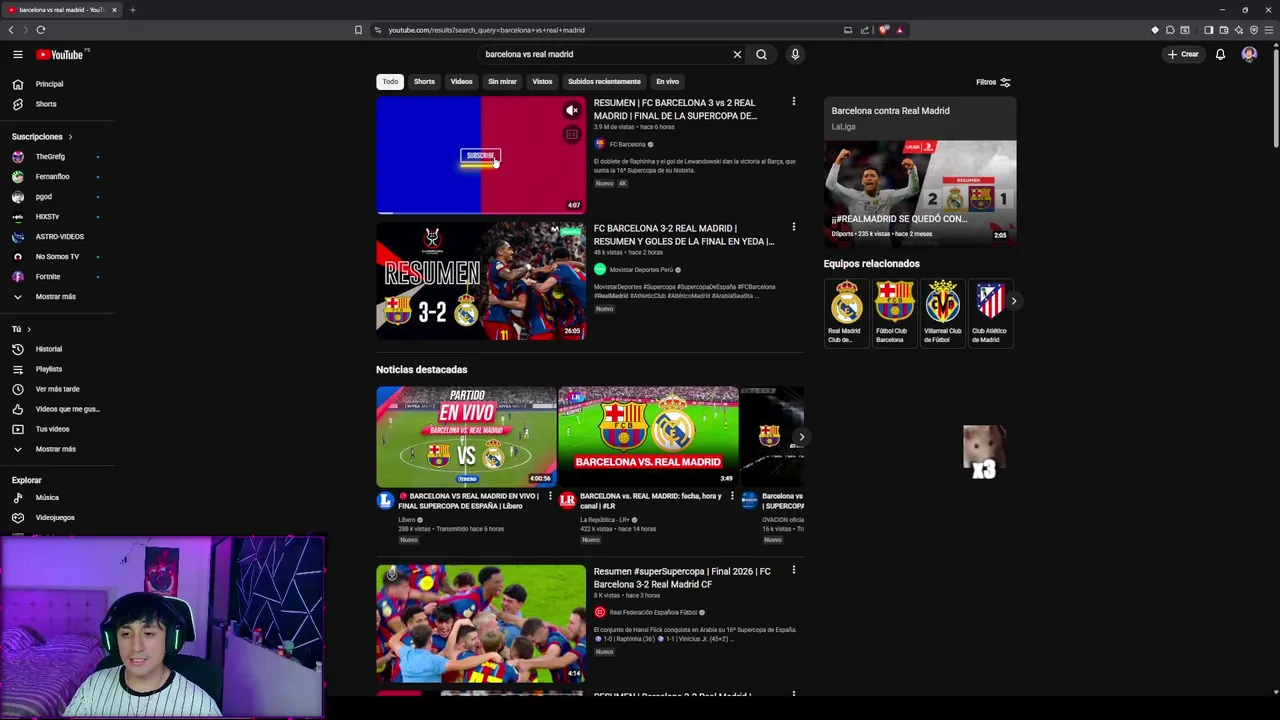The image size is (1280, 720).
Task: Open the Suscripciones section chevron
Action: 70,137
